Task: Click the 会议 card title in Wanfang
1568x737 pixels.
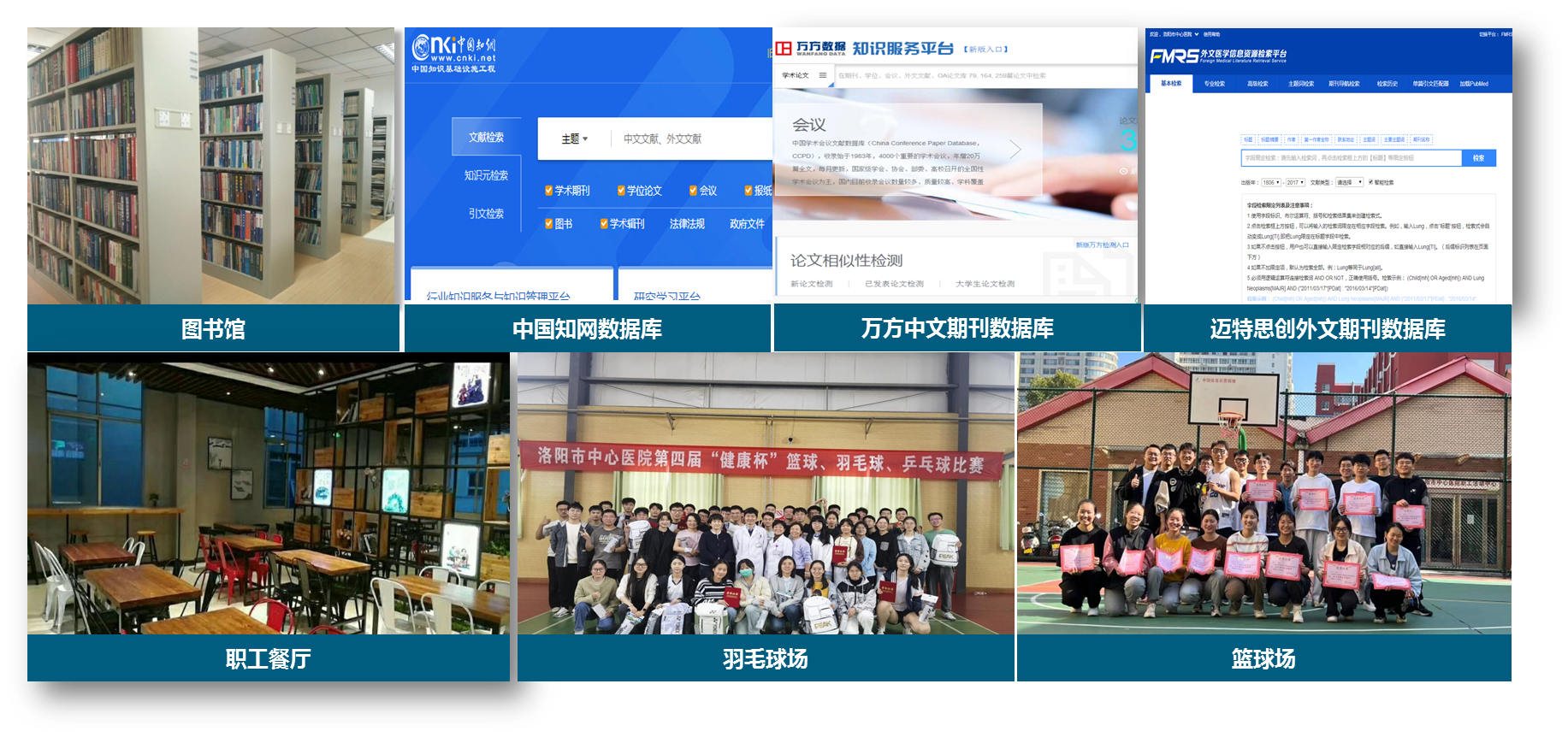Action: 808,125
